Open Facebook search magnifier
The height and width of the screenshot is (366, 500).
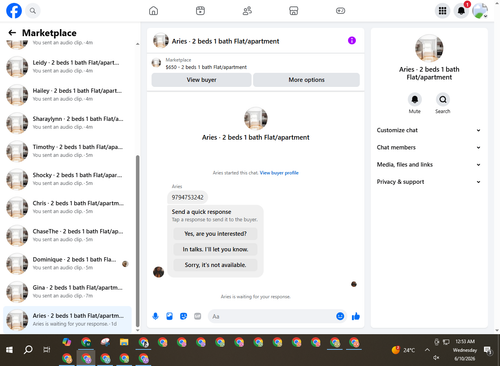point(33,11)
